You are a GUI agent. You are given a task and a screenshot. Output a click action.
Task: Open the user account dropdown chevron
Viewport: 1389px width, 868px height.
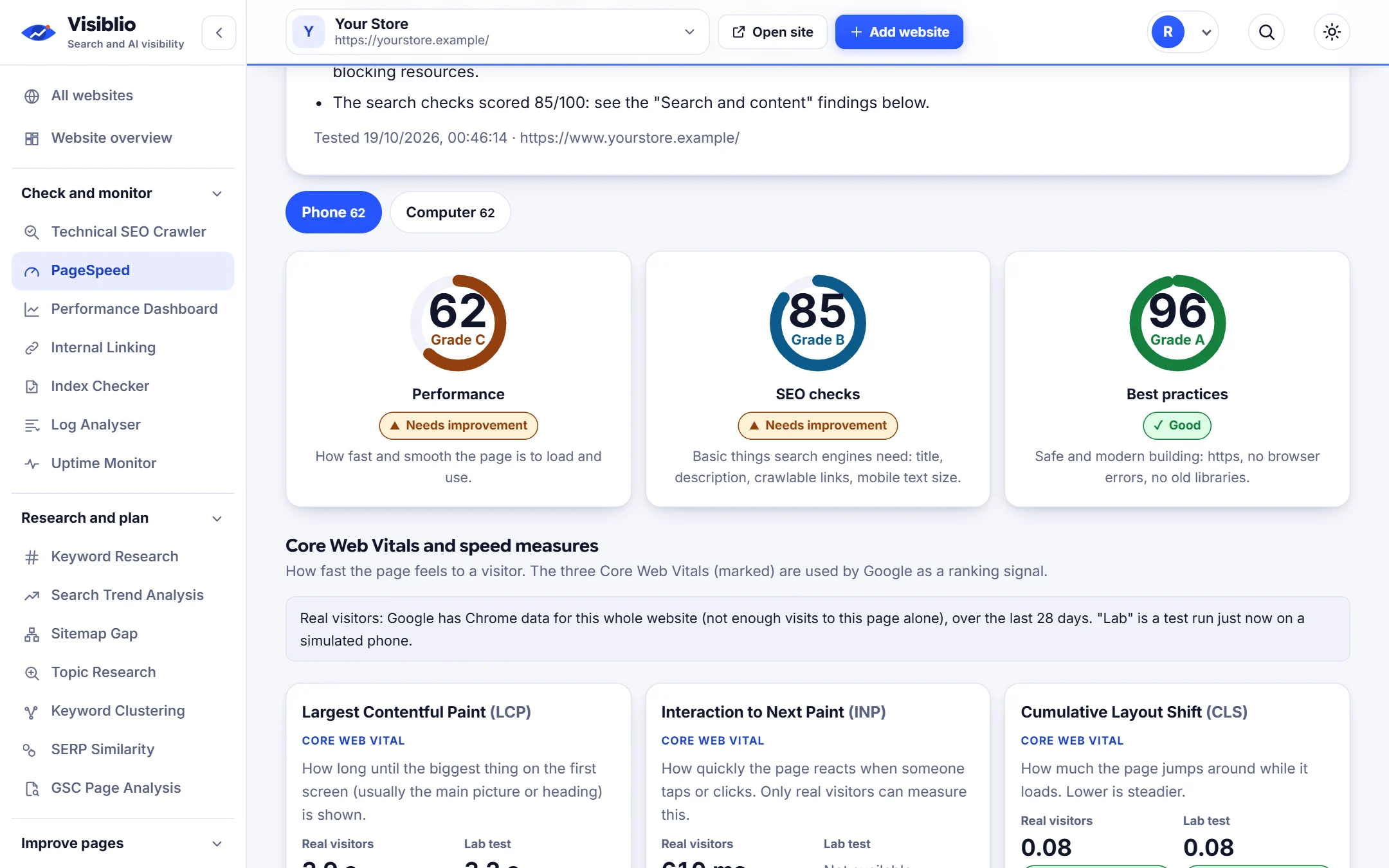tap(1206, 32)
